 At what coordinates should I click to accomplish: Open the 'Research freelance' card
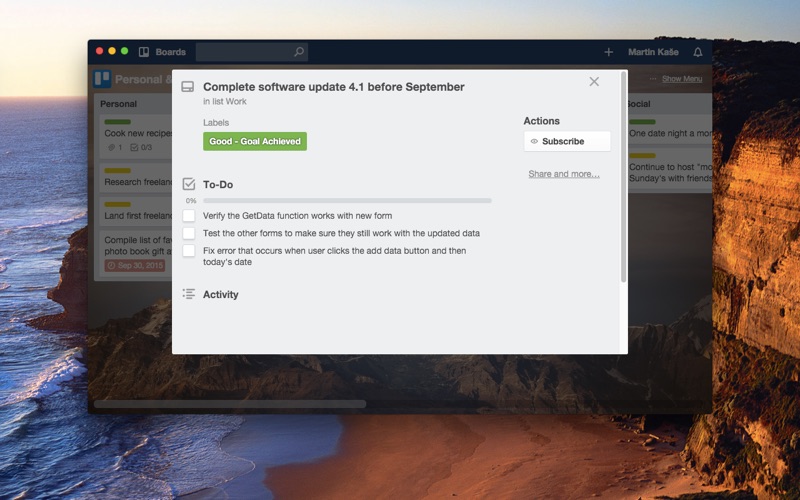pyautogui.click(x=136, y=177)
